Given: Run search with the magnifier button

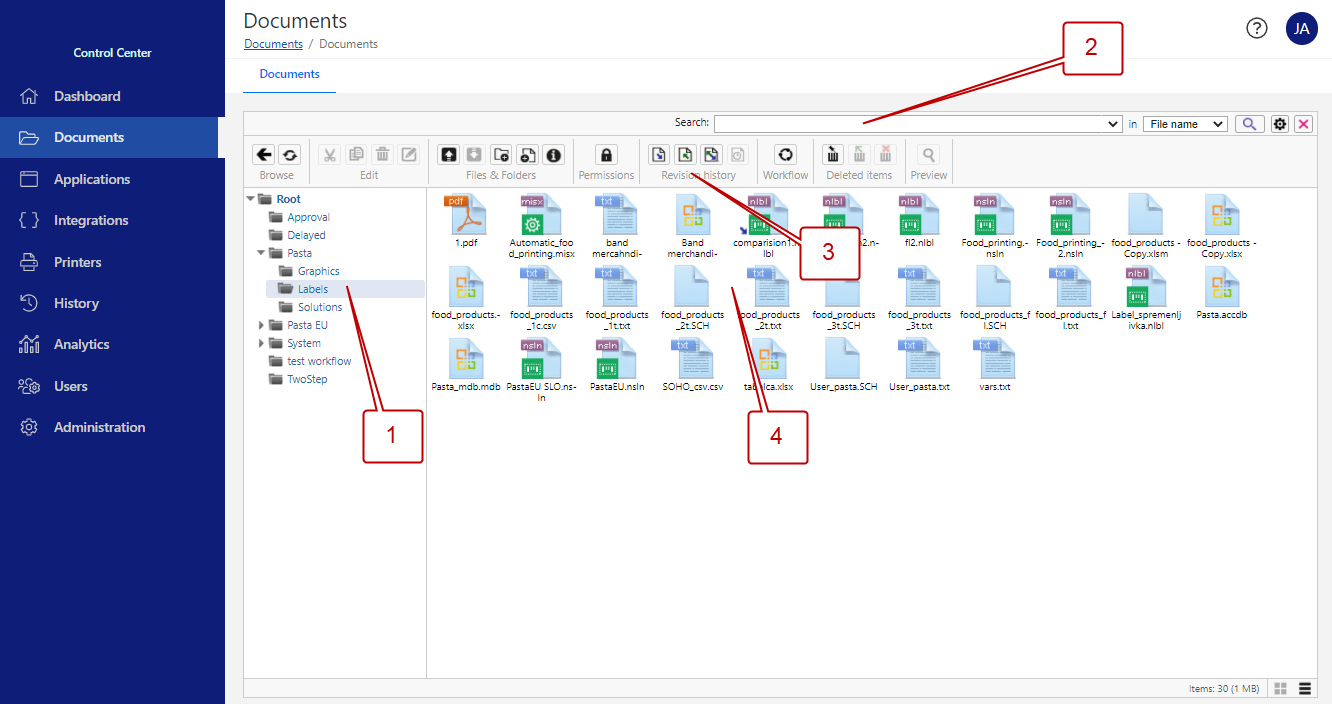Looking at the screenshot, I should (1249, 124).
